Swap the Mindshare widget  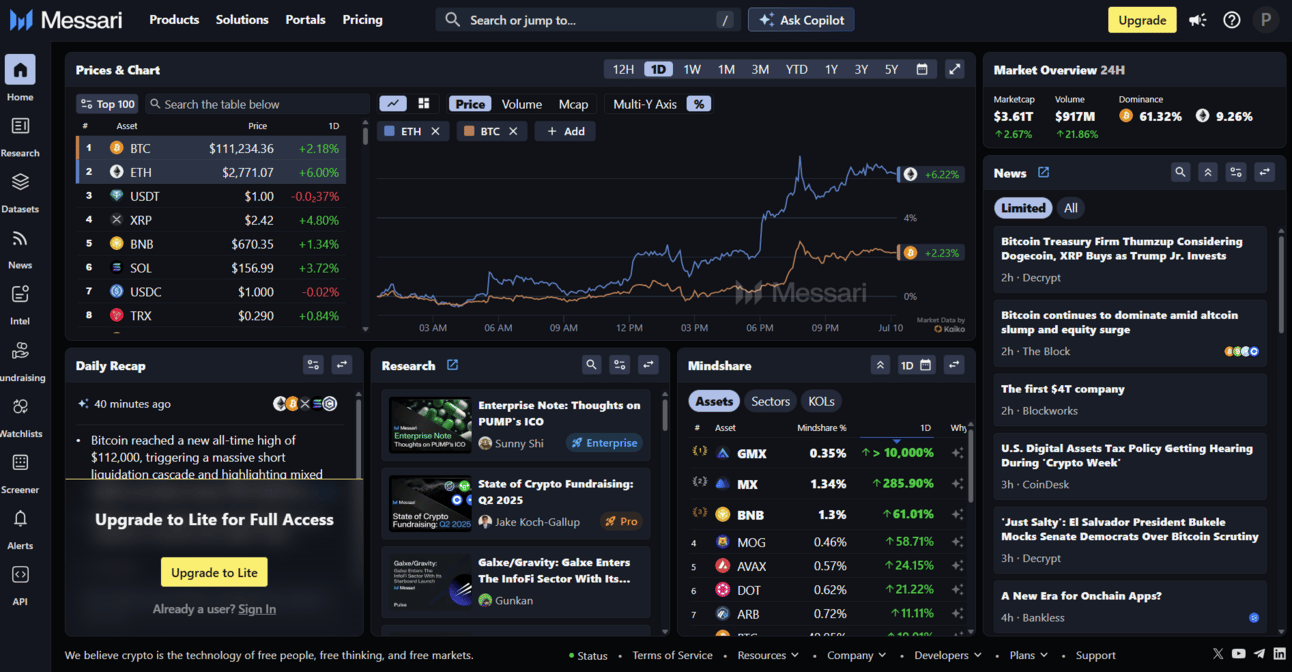click(x=954, y=365)
